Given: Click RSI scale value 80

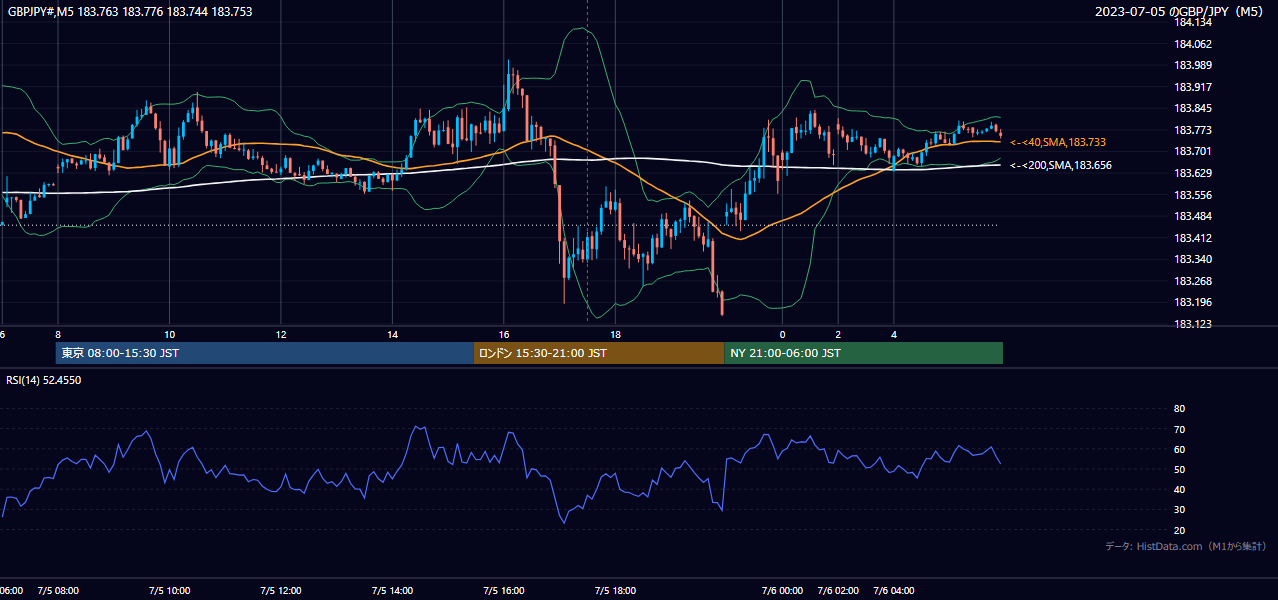Looking at the screenshot, I should pyautogui.click(x=1179, y=409).
